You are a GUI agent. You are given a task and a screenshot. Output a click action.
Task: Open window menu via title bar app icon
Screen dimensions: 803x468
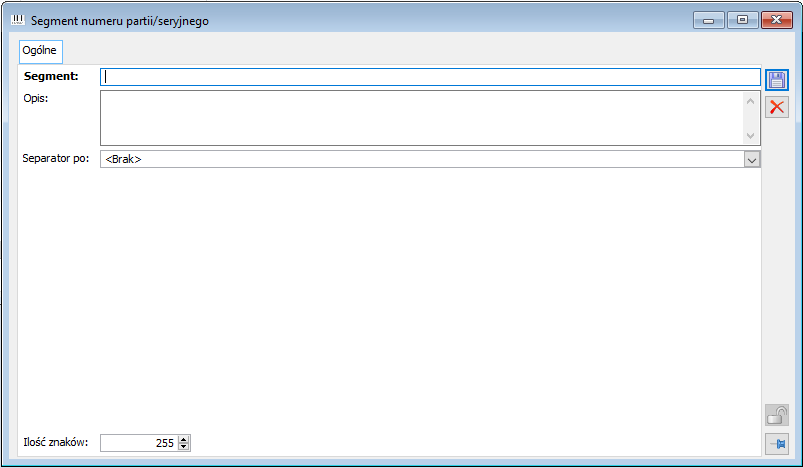pos(17,20)
